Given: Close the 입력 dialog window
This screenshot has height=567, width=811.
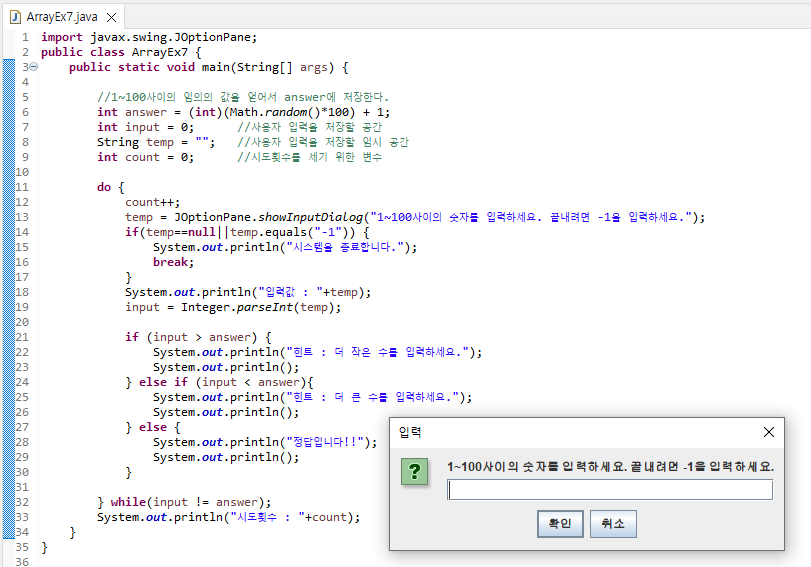Looking at the screenshot, I should [769, 432].
